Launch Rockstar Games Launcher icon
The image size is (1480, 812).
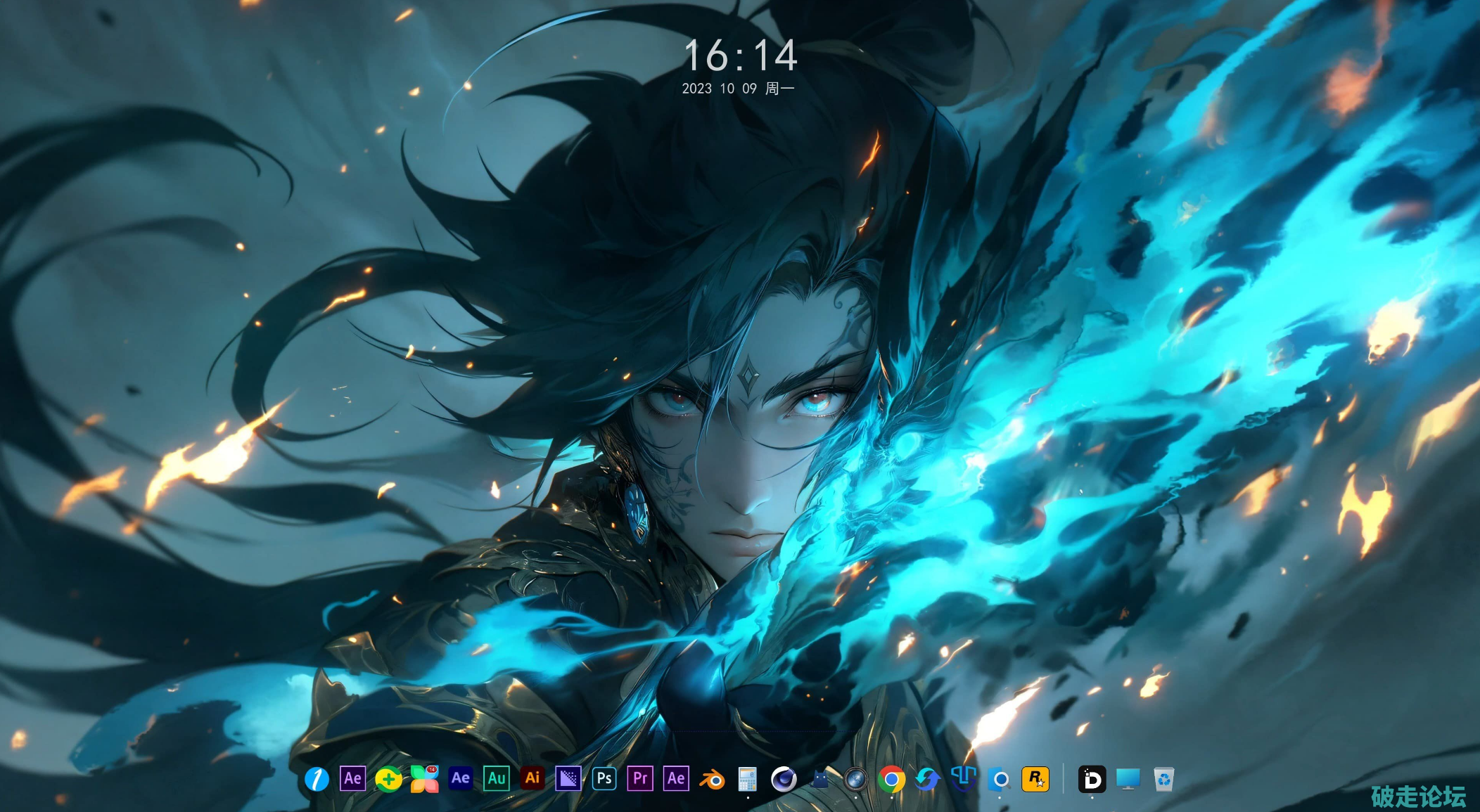click(x=1035, y=779)
